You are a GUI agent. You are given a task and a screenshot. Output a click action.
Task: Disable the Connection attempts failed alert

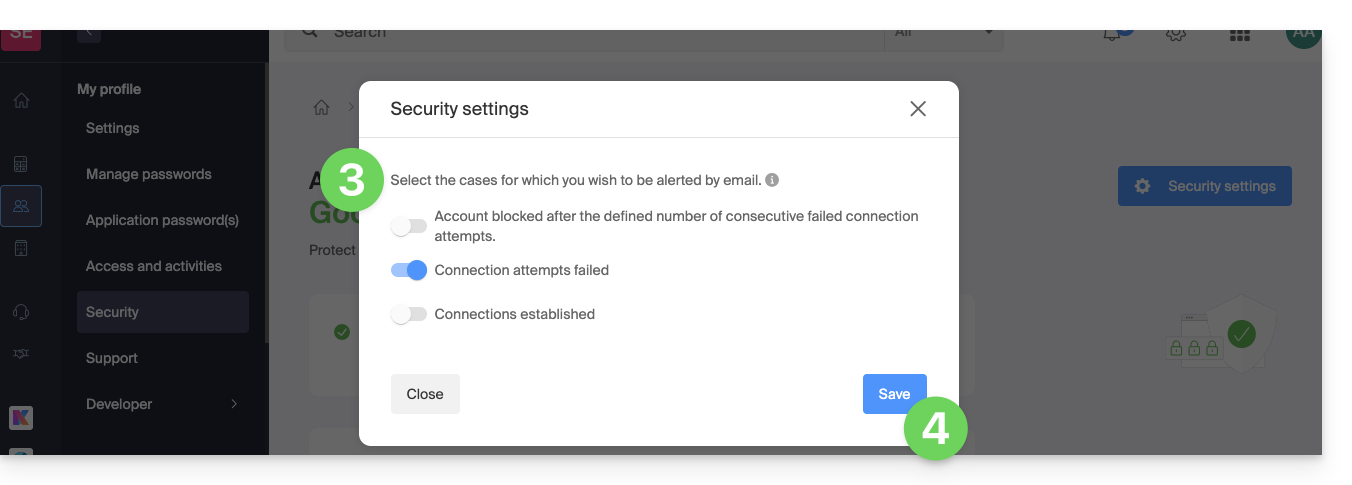click(x=409, y=270)
